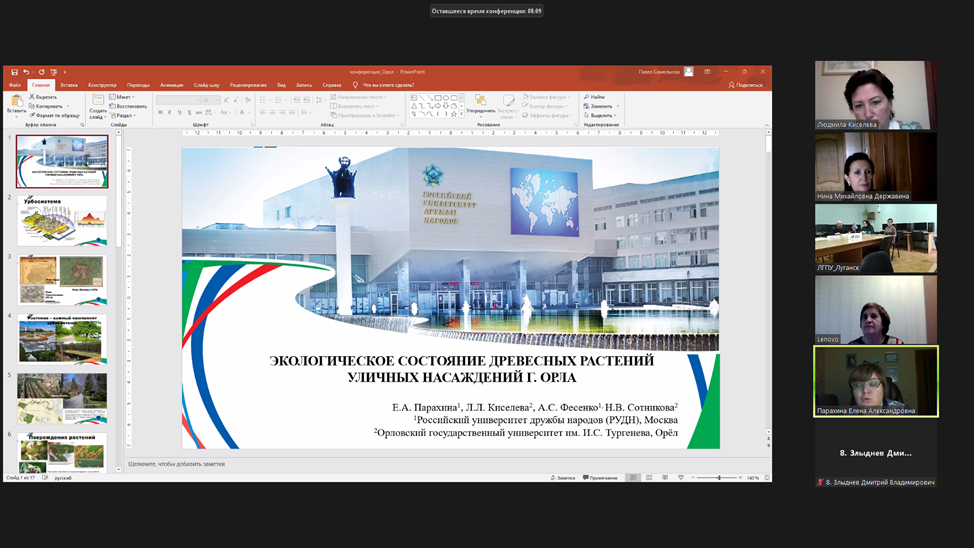The image size is (974, 548).
Task: Switch to Slide Show (Слайд-шоу) tab
Action: pyautogui.click(x=207, y=85)
